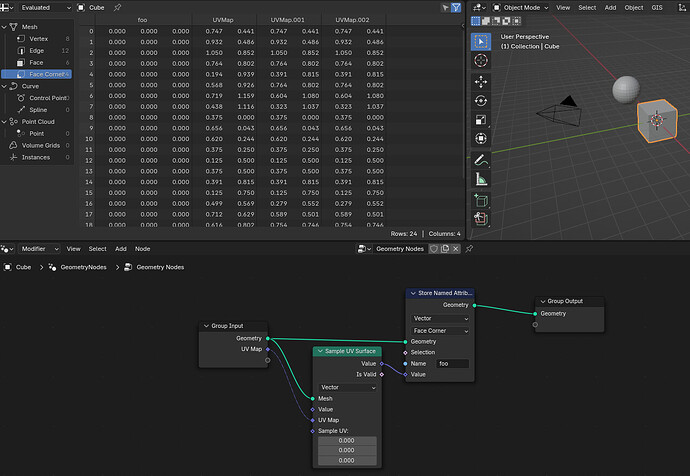Viewport: 690px width, 476px height.
Task: Open node editor Node menu
Action: tap(142, 249)
